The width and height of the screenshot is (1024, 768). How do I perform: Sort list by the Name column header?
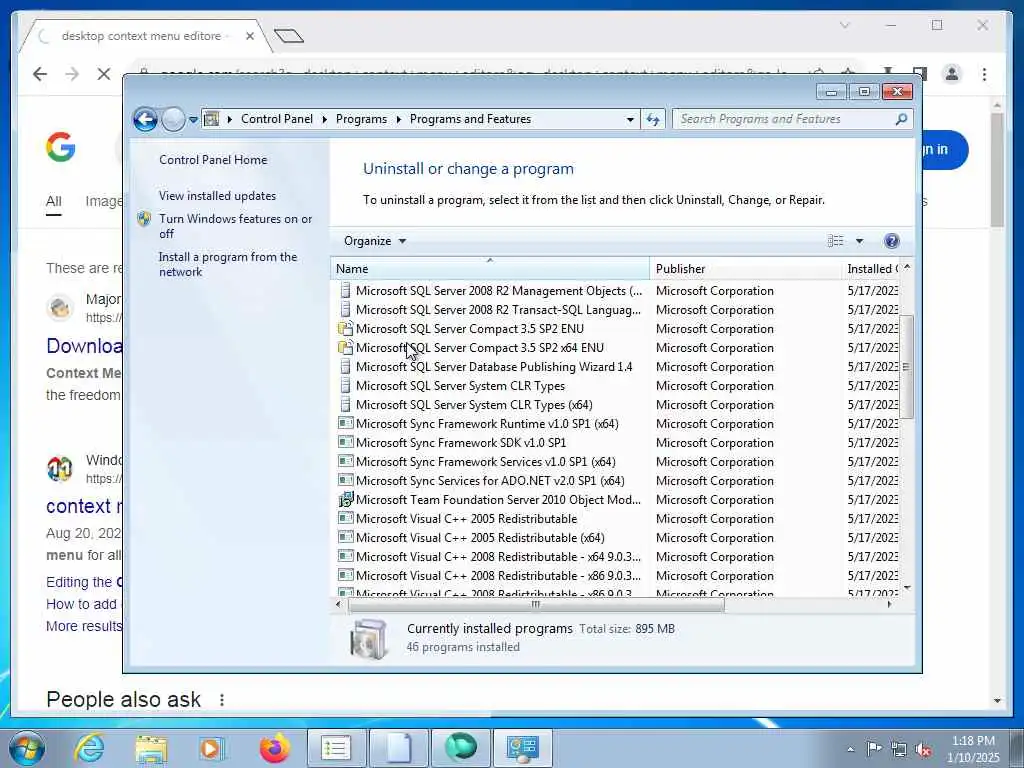[490, 268]
